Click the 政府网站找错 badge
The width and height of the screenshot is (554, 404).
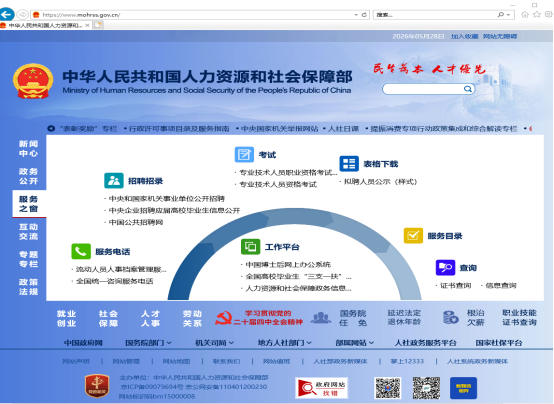[322, 388]
